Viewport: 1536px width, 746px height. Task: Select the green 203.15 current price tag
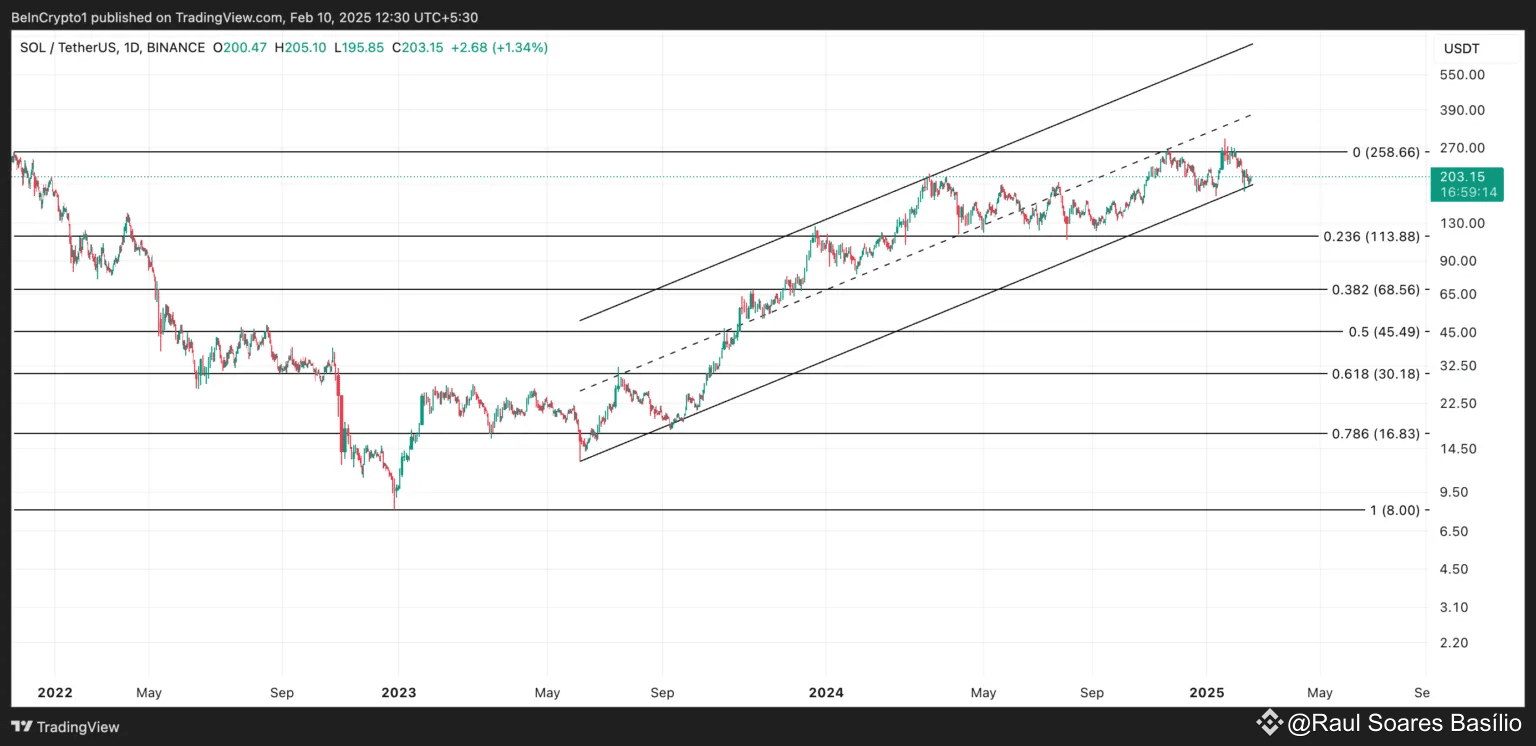[x=1465, y=176]
